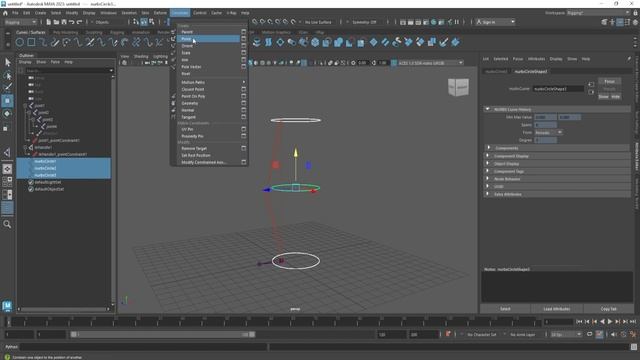Collapse the NURBS Curve History section
Viewport: 640px width, 360px height.
point(487,109)
